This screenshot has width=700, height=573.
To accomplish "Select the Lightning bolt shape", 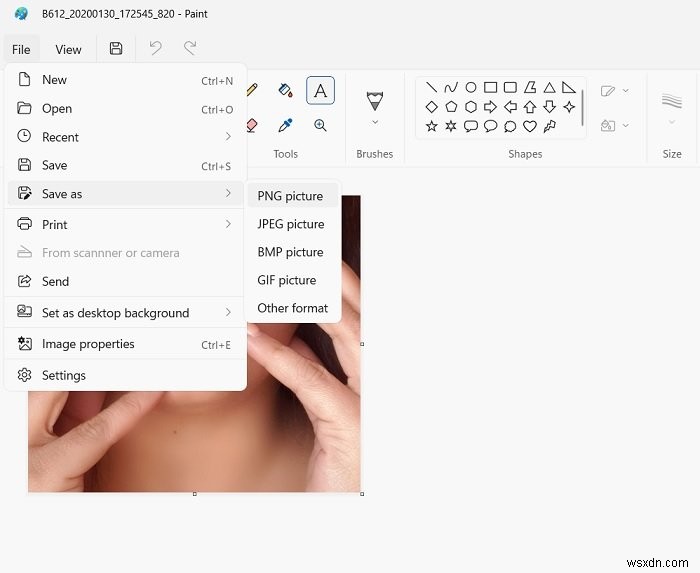I will pos(549,126).
